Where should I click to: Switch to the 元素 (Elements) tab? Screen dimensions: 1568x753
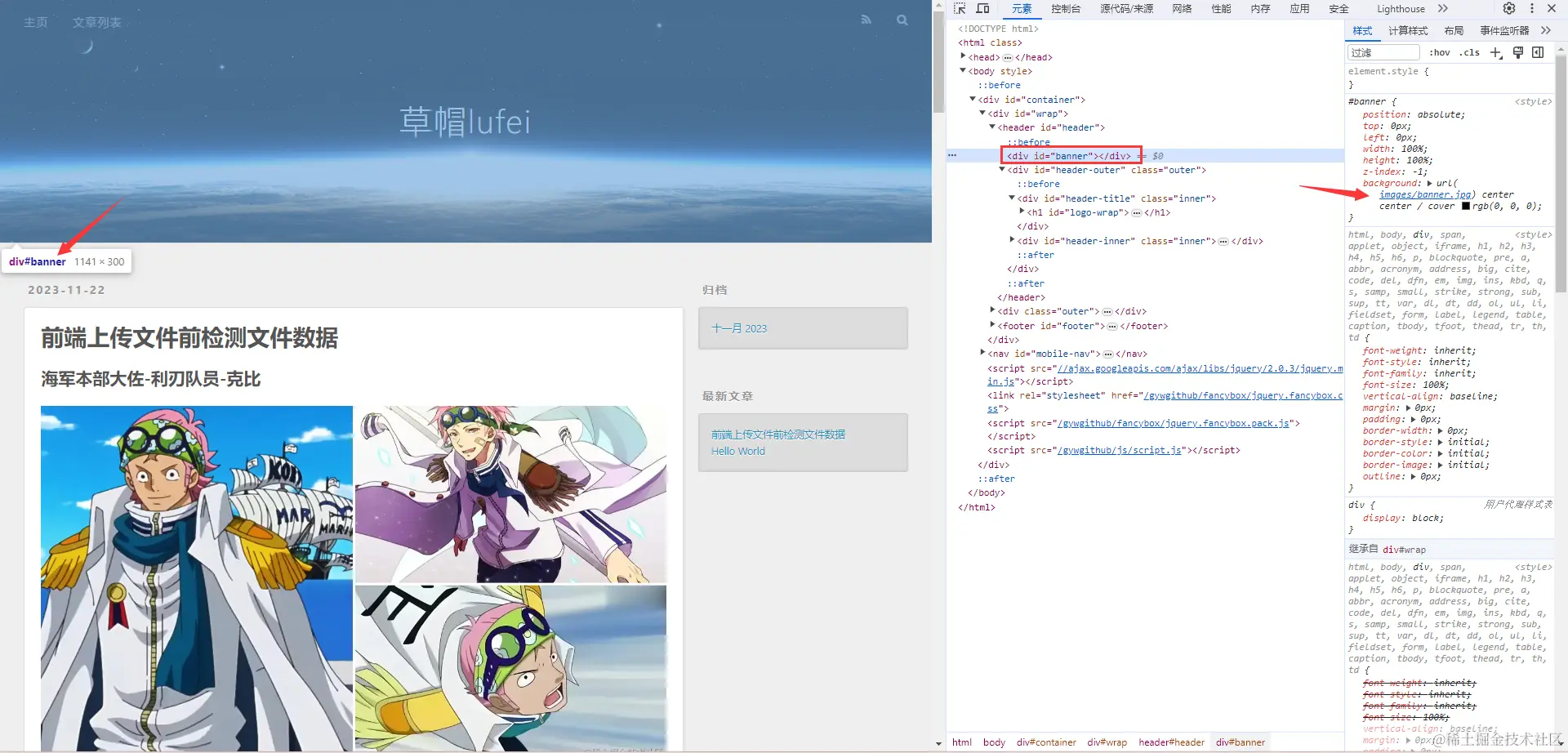(1022, 9)
